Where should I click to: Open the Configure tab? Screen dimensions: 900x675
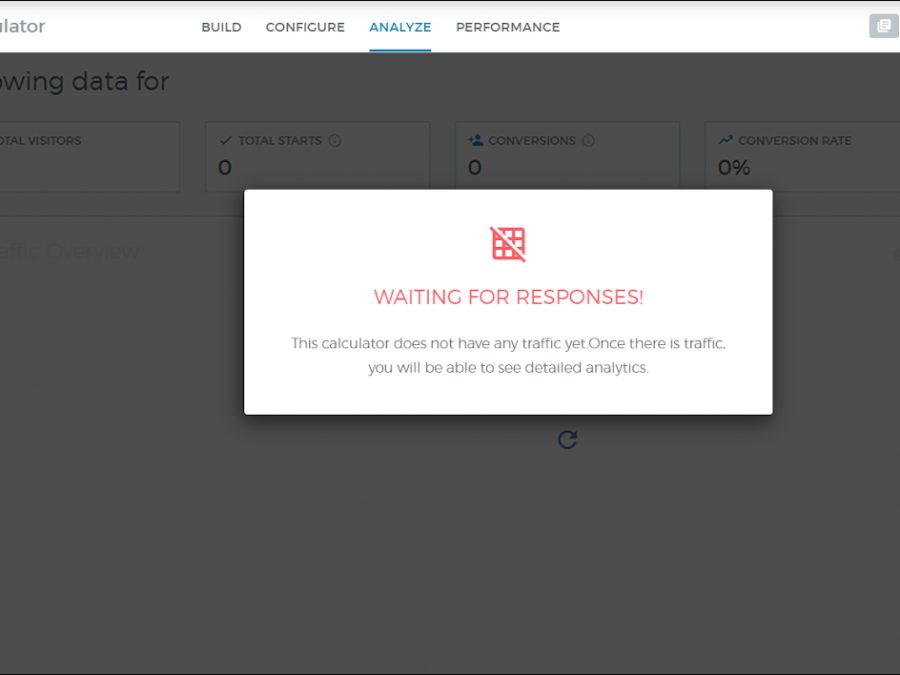[305, 27]
